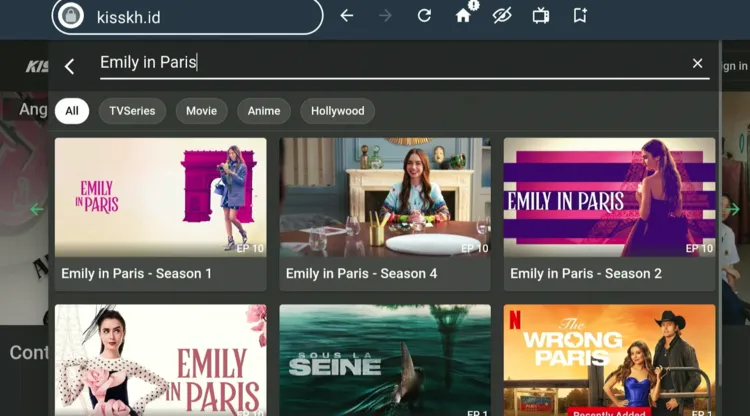Click the TV icon in browser toolbar
The width and height of the screenshot is (750, 416).
click(x=541, y=16)
